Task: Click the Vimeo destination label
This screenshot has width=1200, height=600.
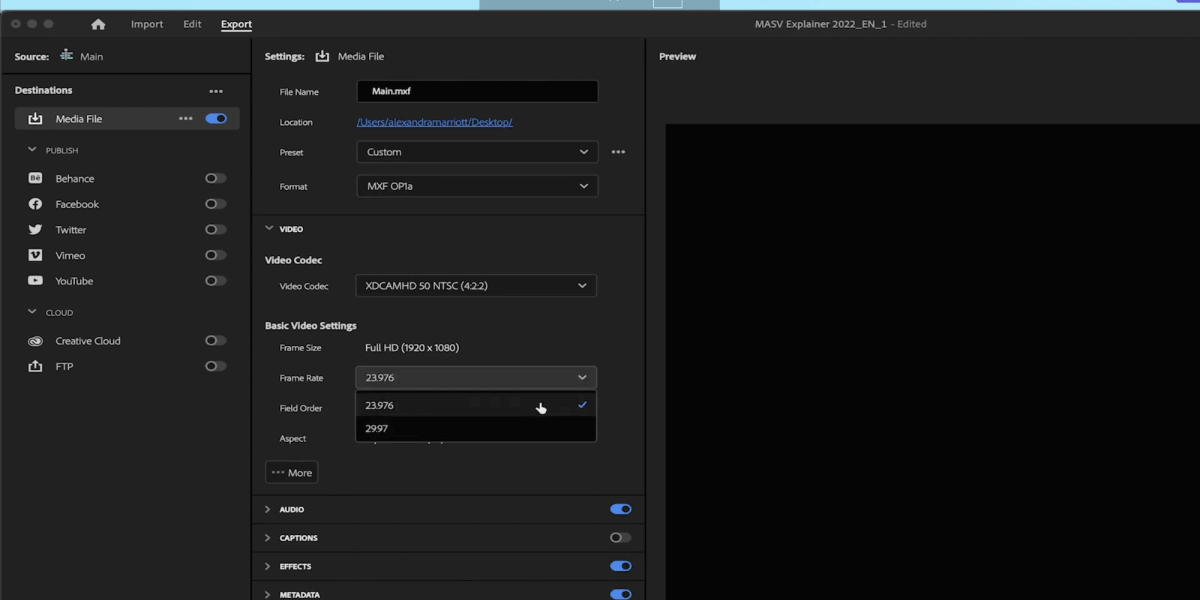Action: (x=70, y=256)
